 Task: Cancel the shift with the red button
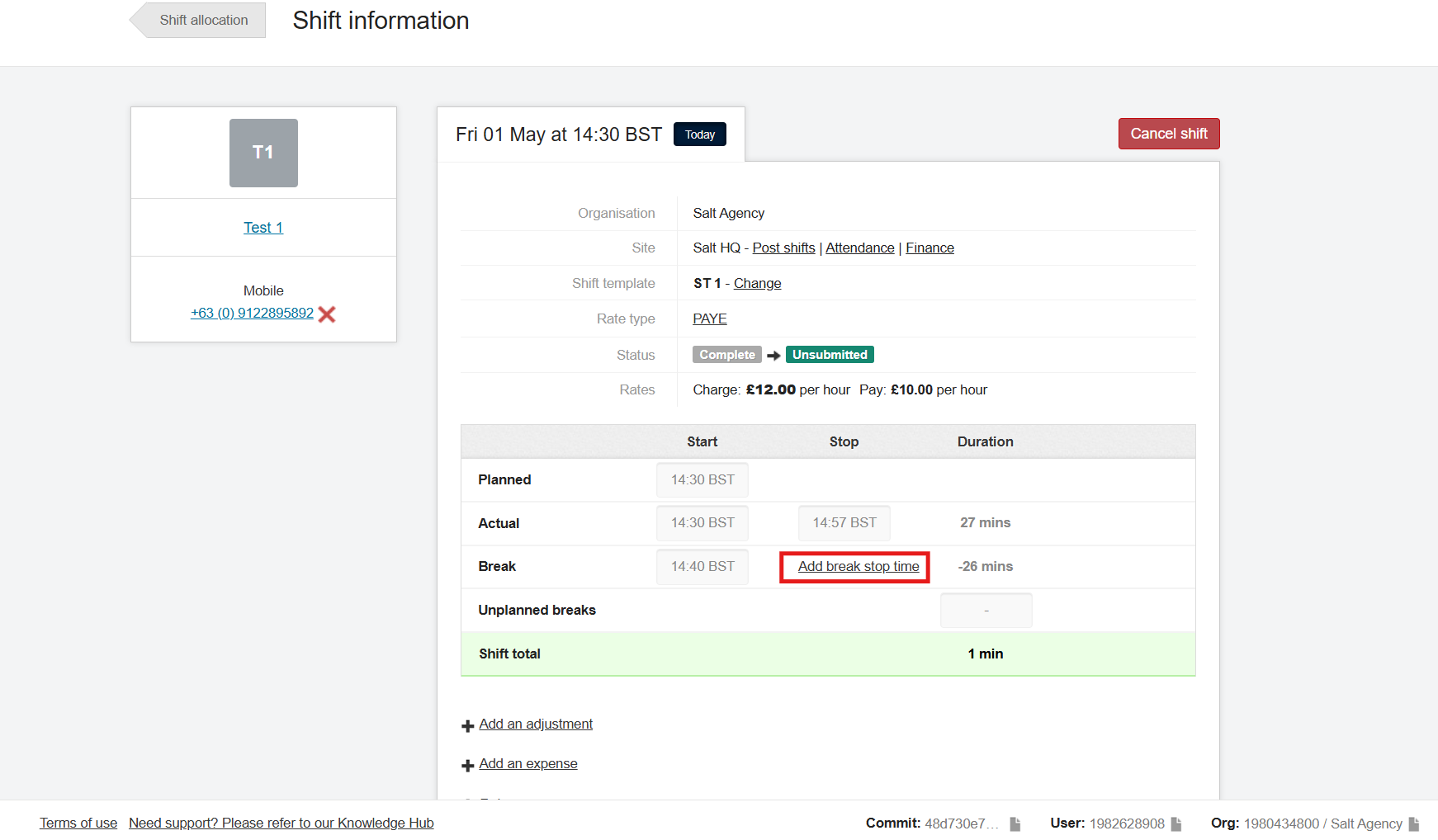1169,134
